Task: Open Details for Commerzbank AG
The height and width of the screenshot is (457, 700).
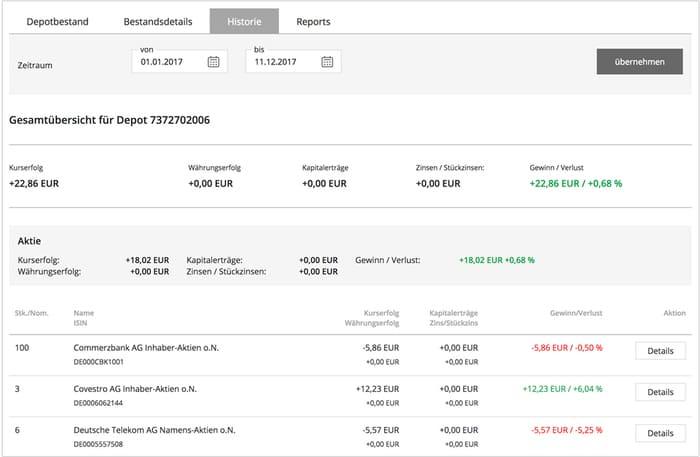Action: [660, 351]
